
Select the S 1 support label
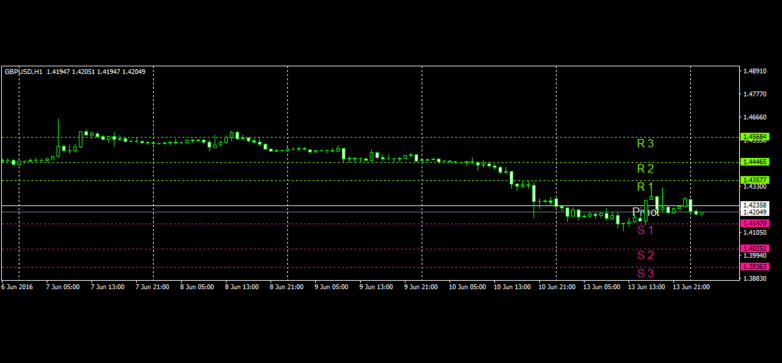tap(645, 230)
